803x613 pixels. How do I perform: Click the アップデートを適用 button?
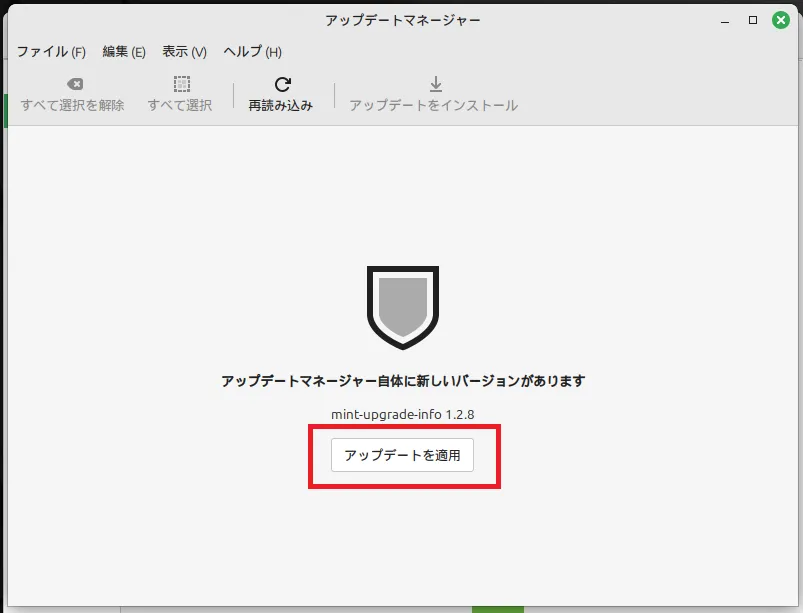pyautogui.click(x=402, y=455)
